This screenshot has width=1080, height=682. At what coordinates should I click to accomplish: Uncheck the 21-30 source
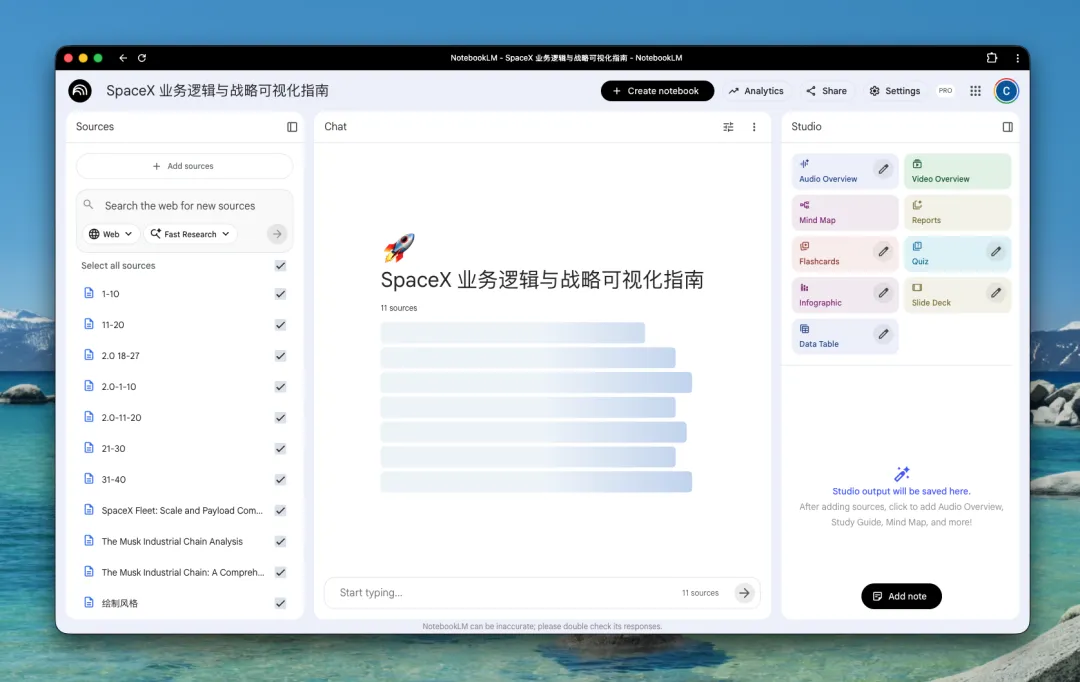(280, 448)
